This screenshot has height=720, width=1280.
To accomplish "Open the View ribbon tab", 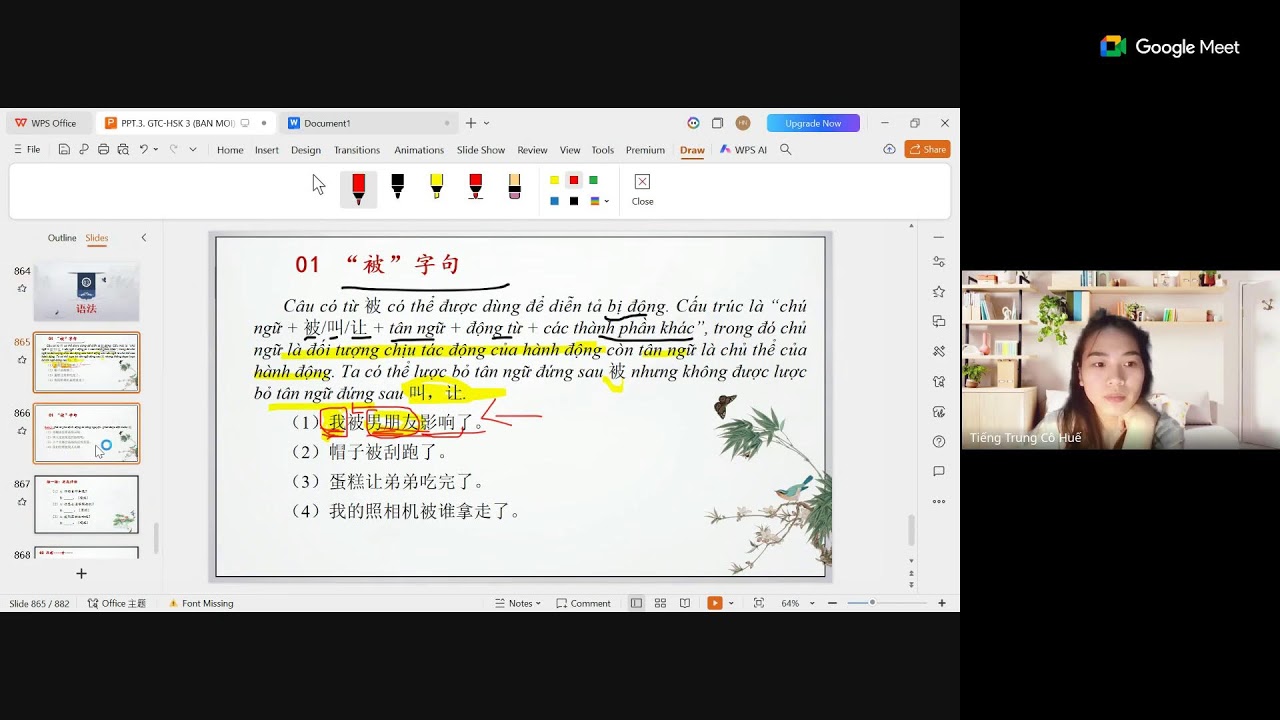I will 570,150.
